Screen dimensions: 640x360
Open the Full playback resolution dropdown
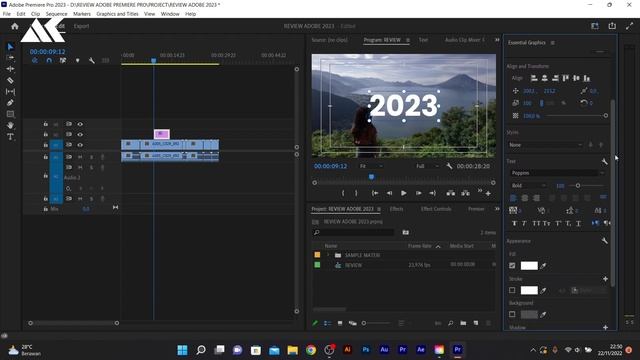point(427,166)
